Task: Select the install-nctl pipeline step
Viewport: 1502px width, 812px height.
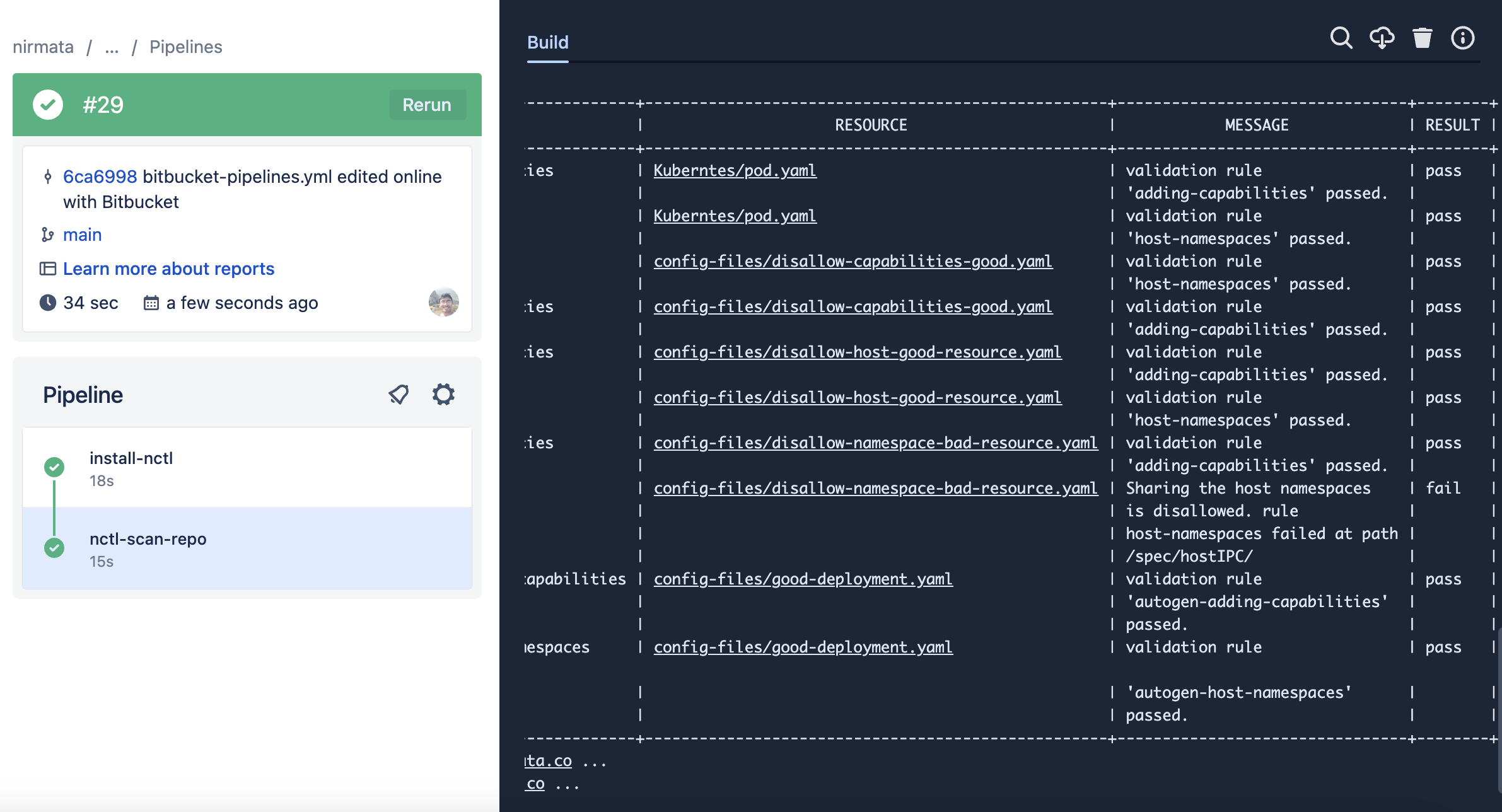Action: coord(247,467)
